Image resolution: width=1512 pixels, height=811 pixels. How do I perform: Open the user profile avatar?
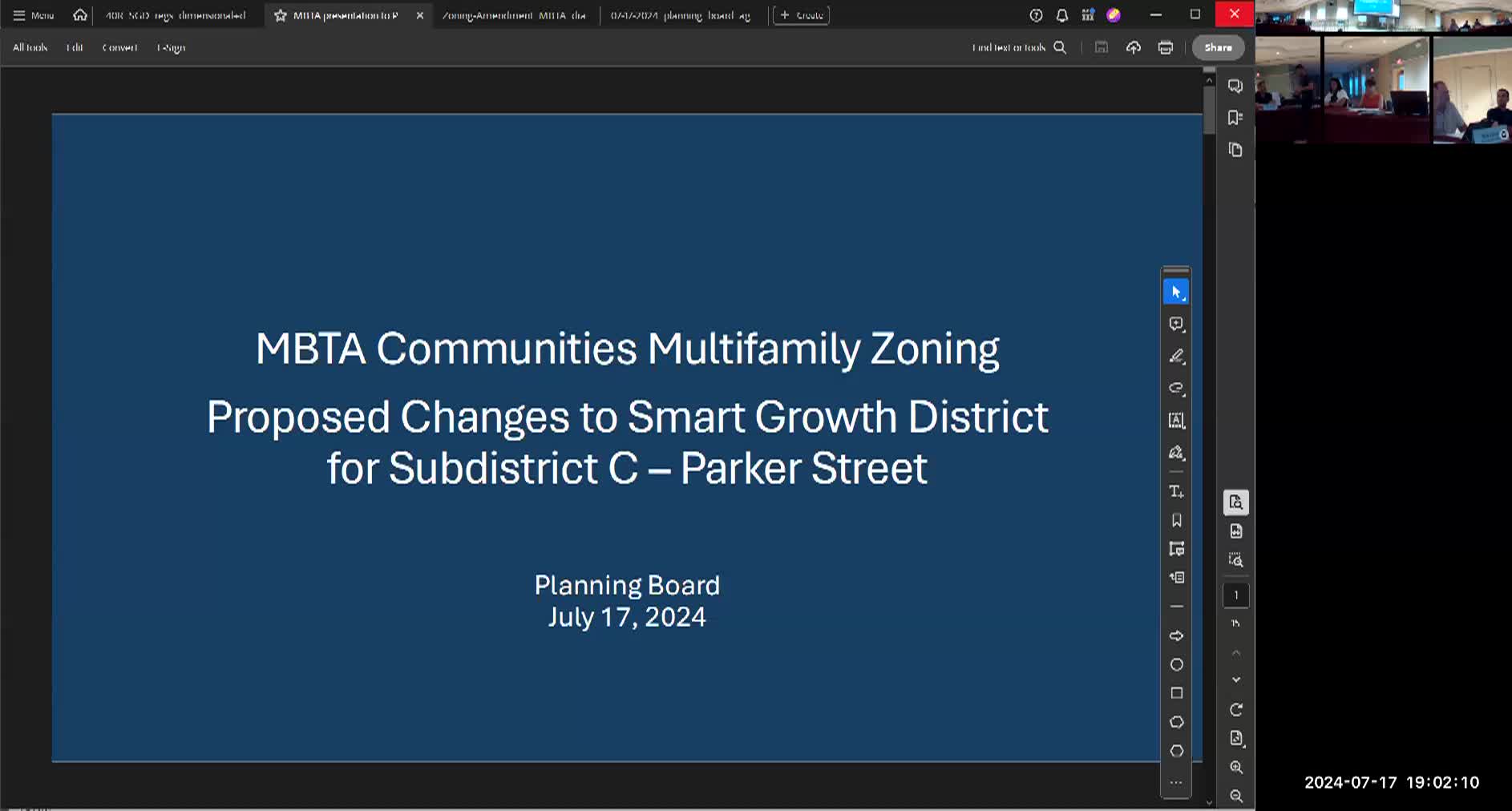[x=1114, y=15]
